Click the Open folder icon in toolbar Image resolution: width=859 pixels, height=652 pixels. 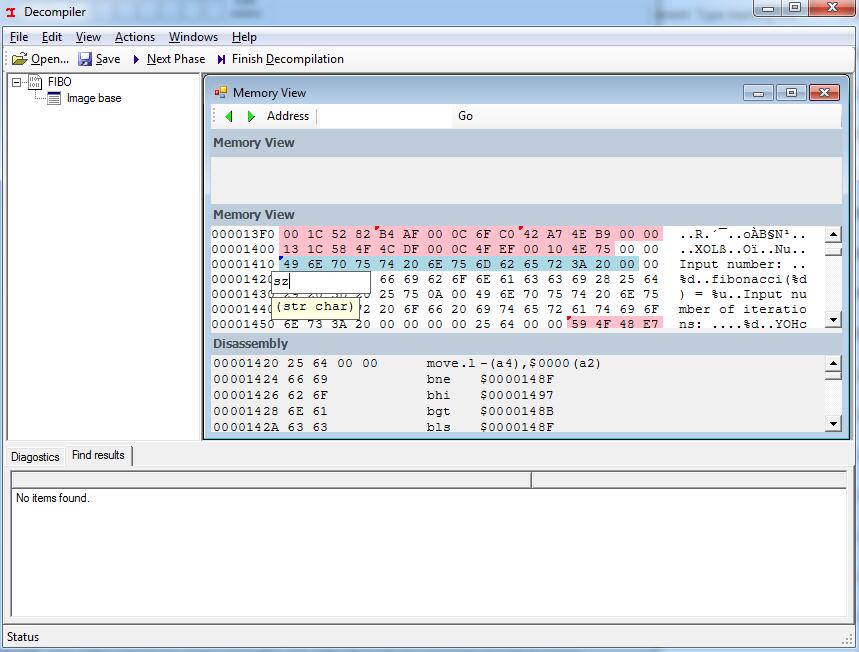coord(19,59)
